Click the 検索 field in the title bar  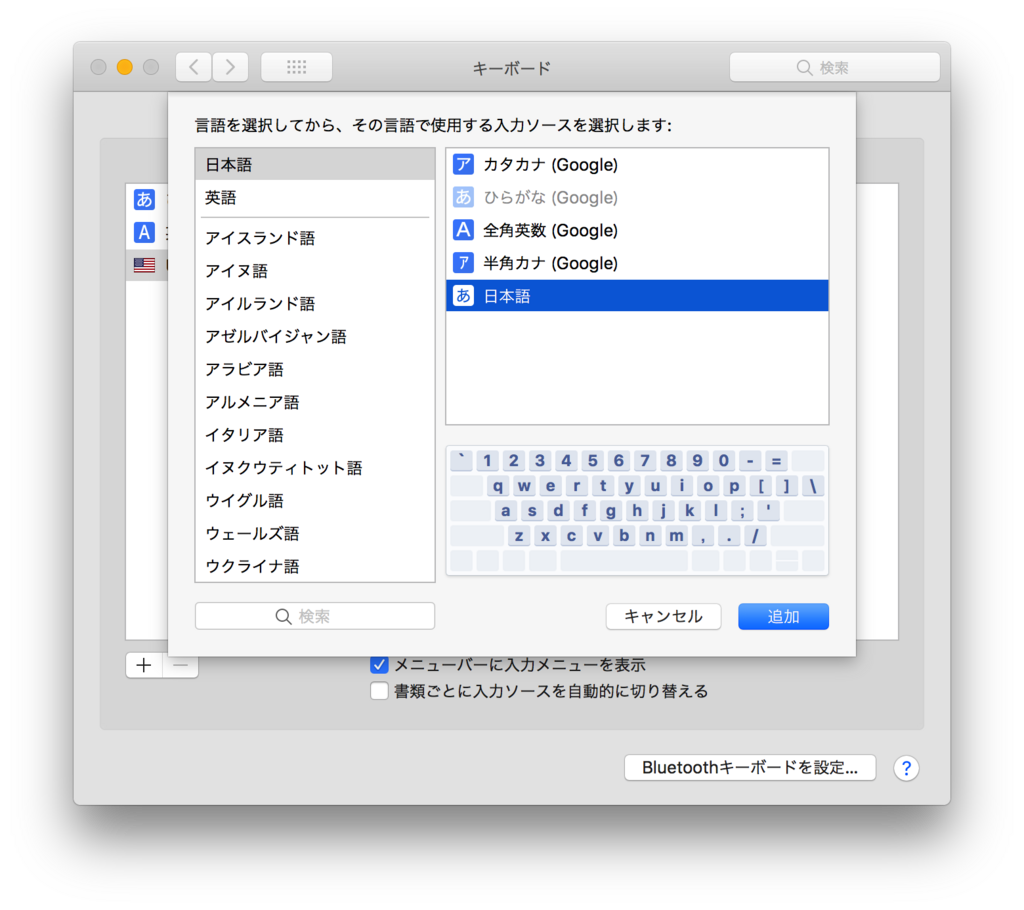point(835,66)
